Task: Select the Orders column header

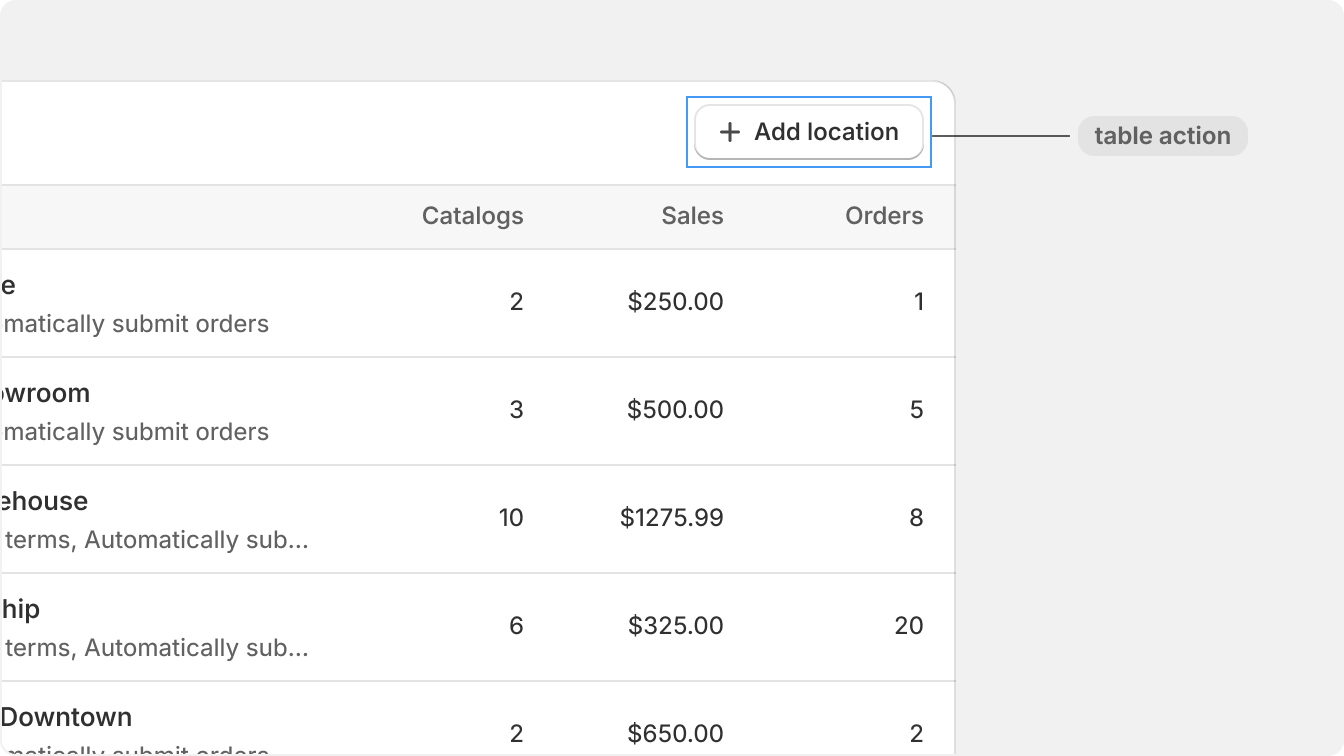Action: click(884, 216)
